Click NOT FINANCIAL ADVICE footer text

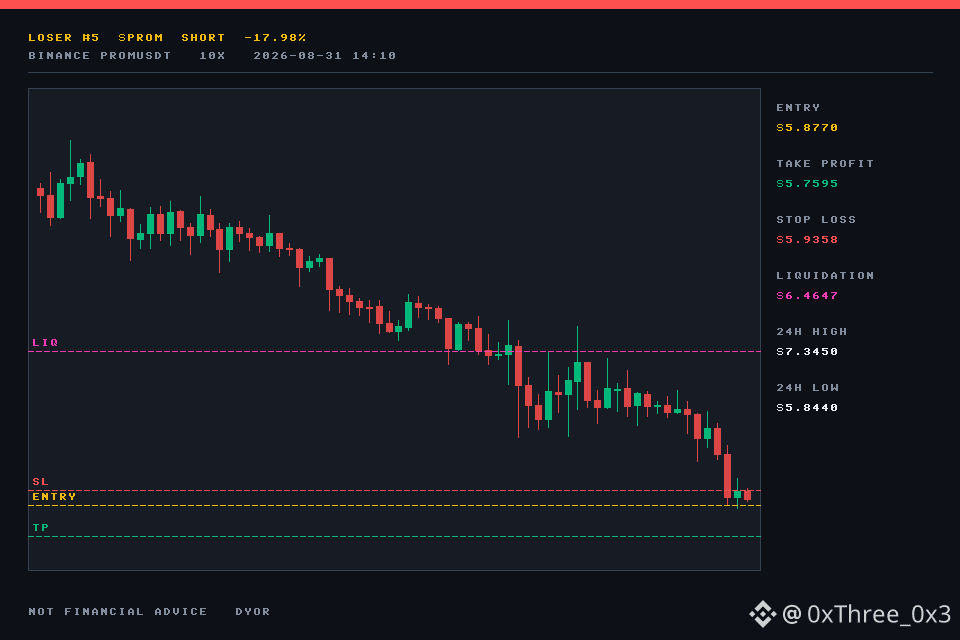[118, 612]
